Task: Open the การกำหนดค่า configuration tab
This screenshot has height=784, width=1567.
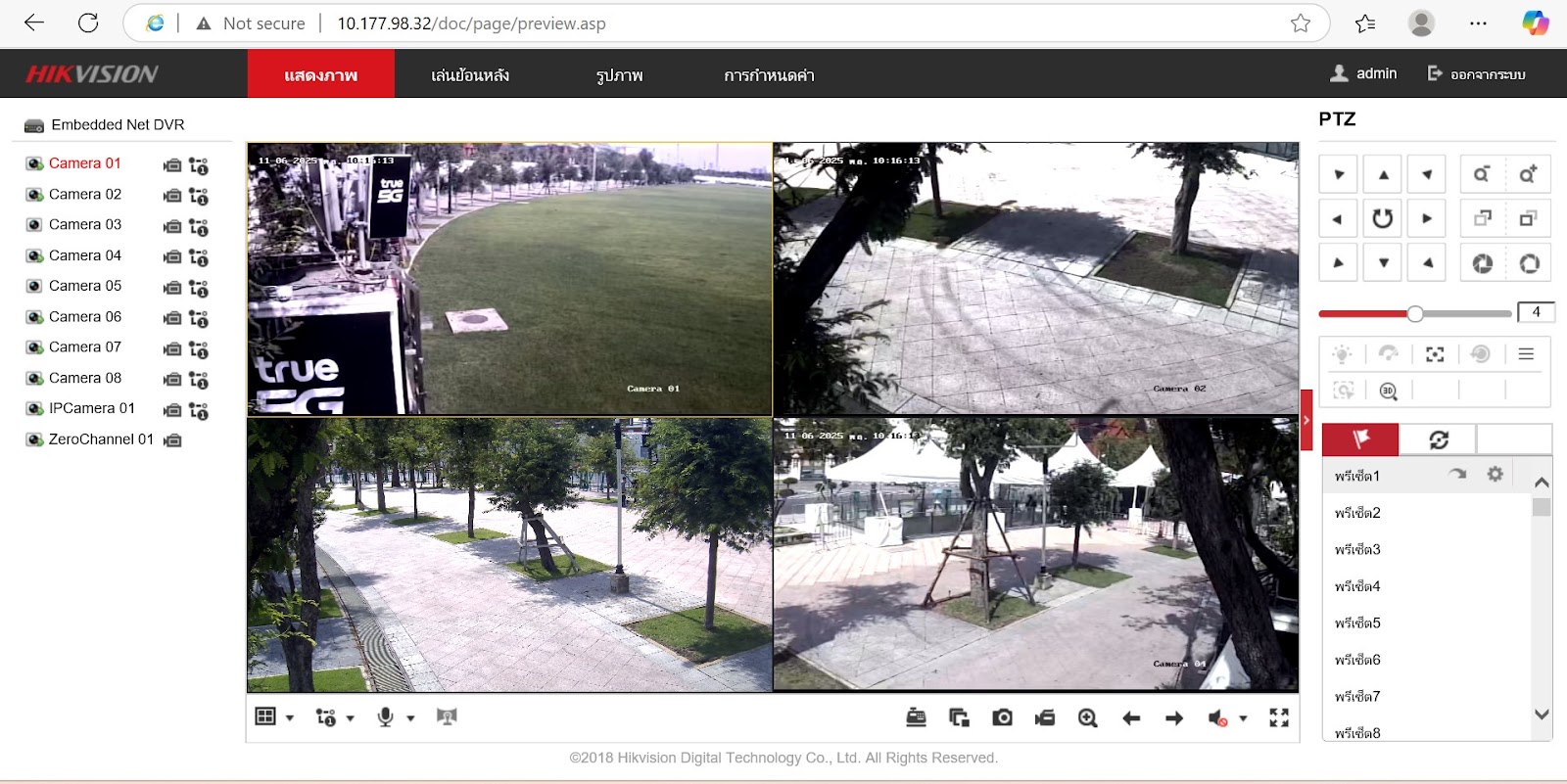Action: click(770, 75)
